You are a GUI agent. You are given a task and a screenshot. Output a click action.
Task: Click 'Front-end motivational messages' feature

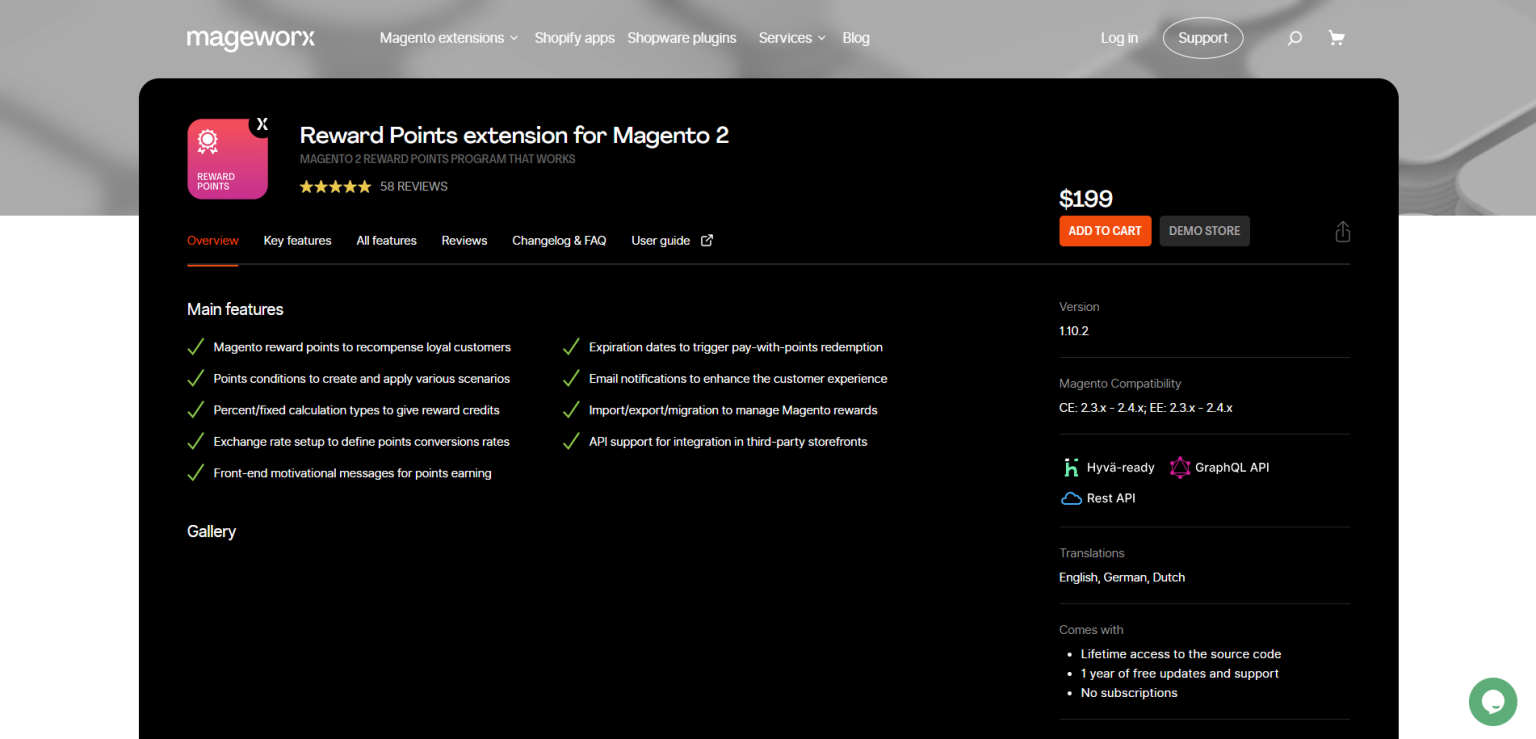(x=352, y=473)
